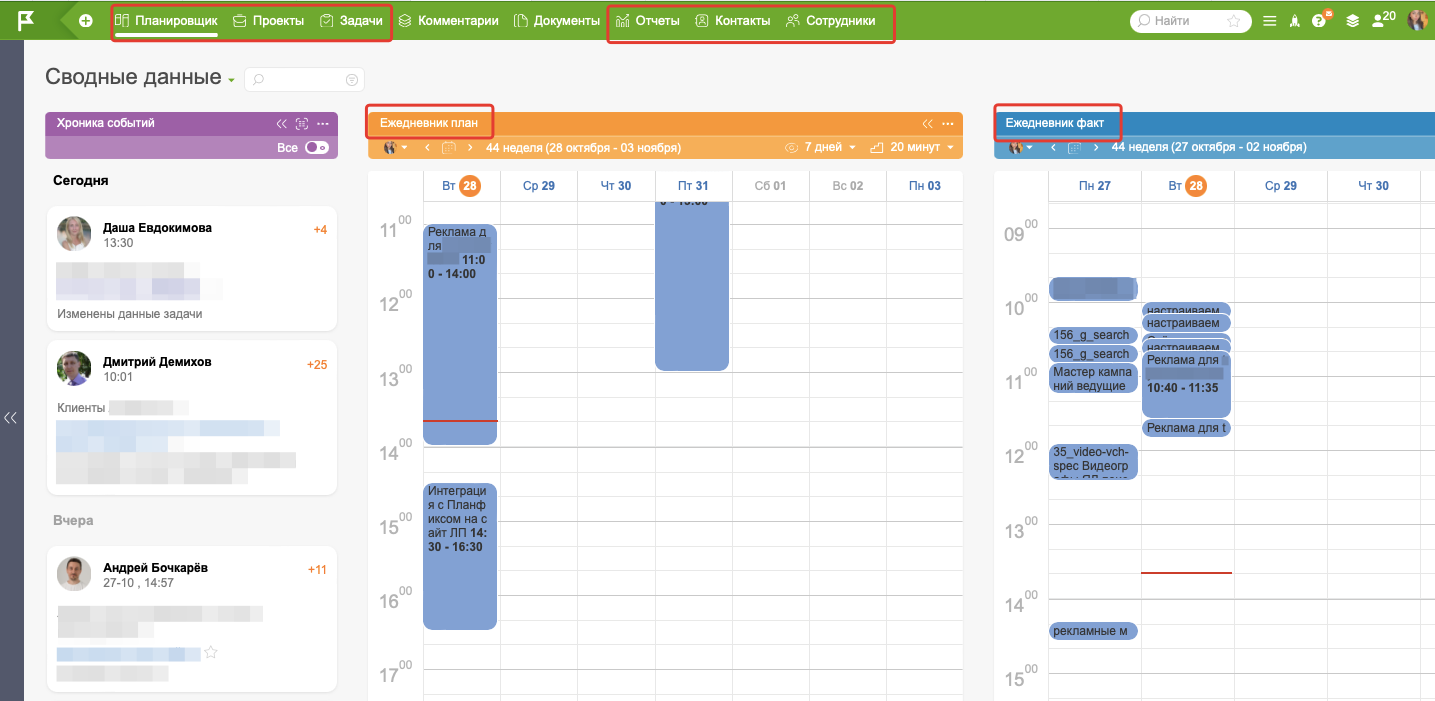Image resolution: width=1435 pixels, height=701 pixels.
Task: Click the layers stack icon
Action: (x=1352, y=20)
